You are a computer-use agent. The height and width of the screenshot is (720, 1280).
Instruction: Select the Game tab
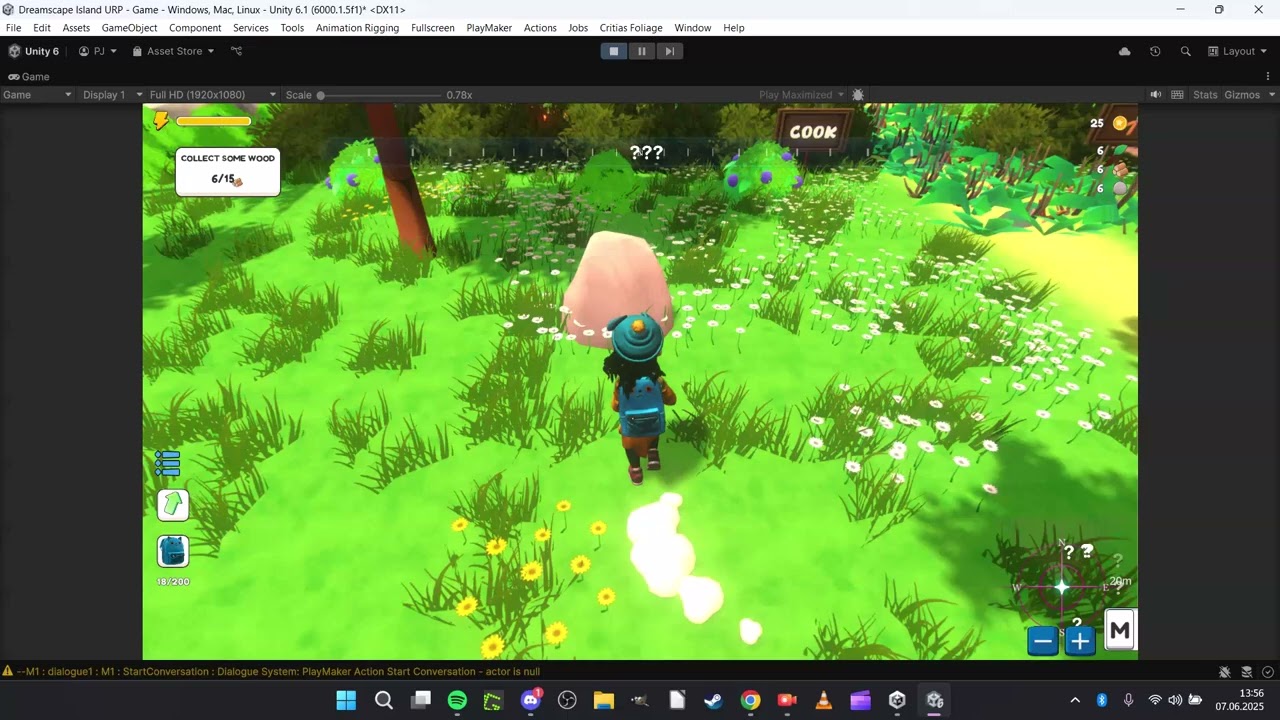tap(29, 76)
